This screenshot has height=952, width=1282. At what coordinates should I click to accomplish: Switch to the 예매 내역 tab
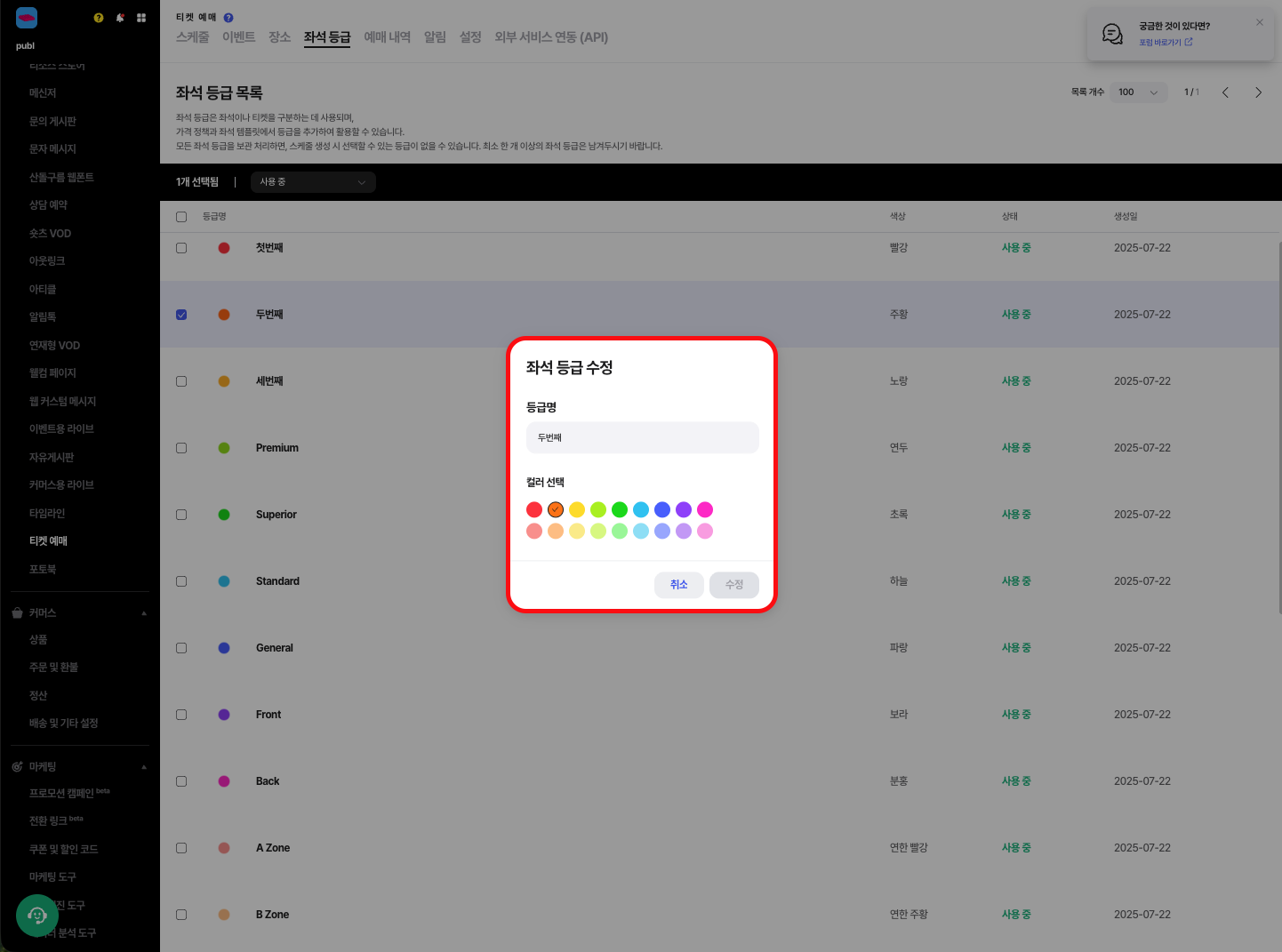[x=387, y=37]
